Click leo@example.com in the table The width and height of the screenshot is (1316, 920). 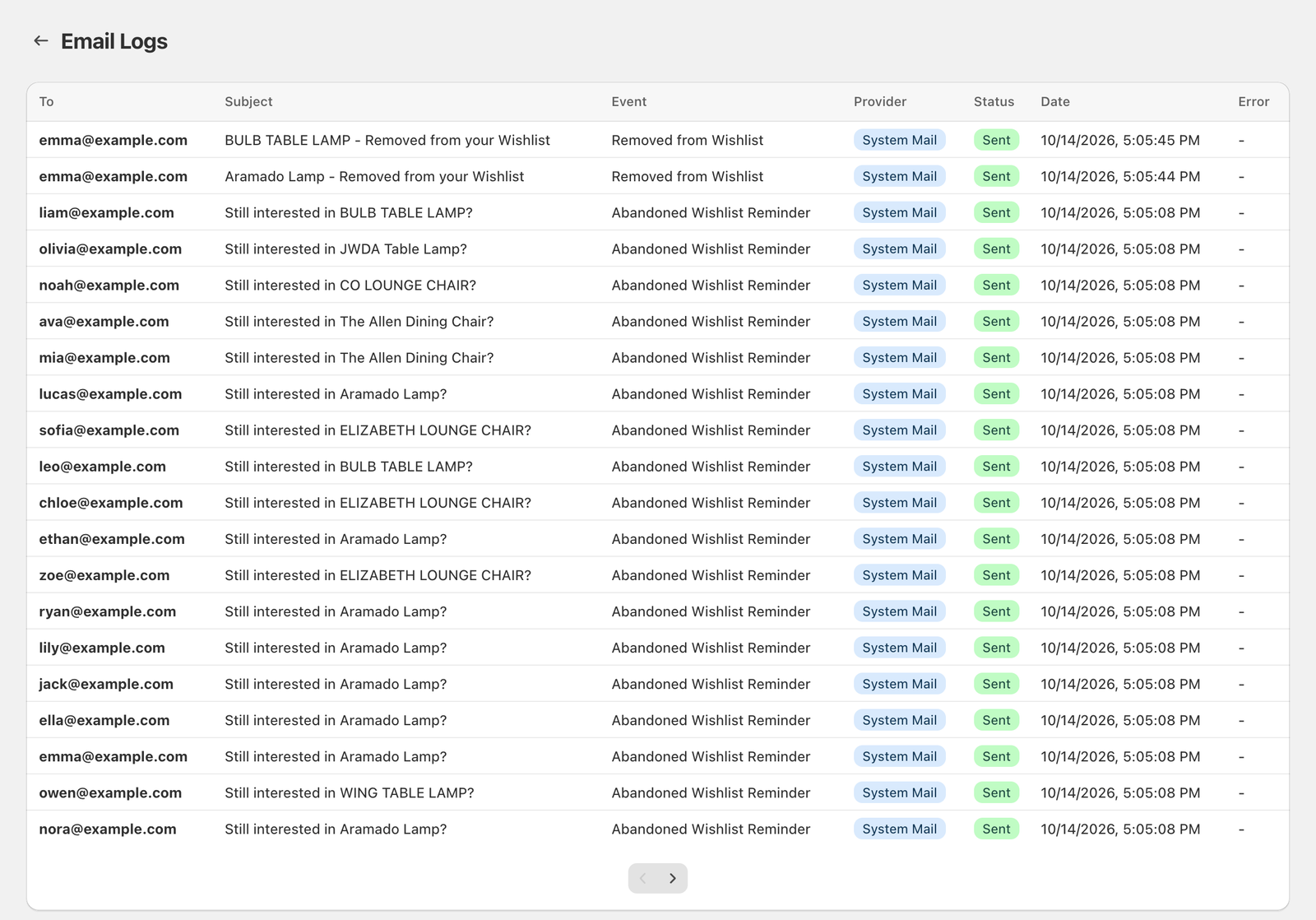tap(103, 466)
